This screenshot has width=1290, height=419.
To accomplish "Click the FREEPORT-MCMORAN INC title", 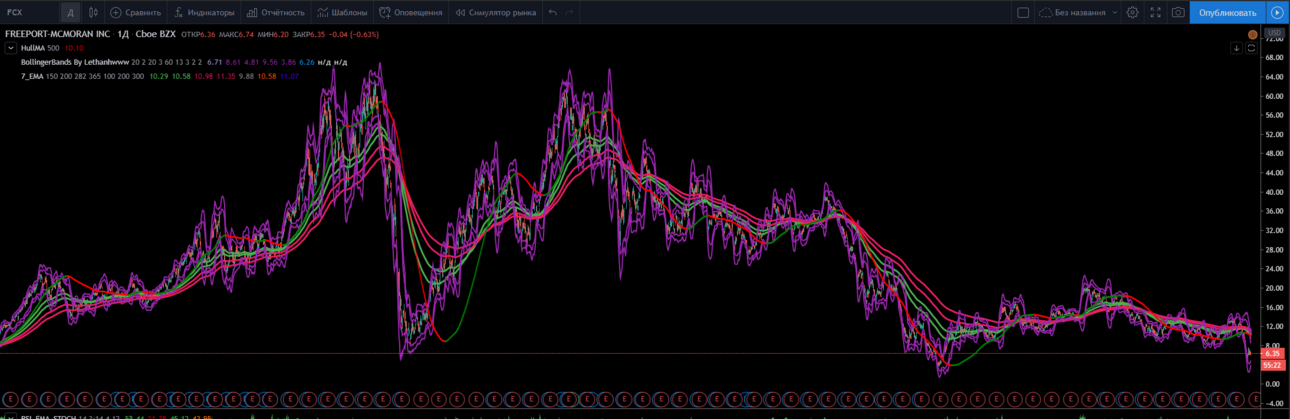I will click(57, 34).
